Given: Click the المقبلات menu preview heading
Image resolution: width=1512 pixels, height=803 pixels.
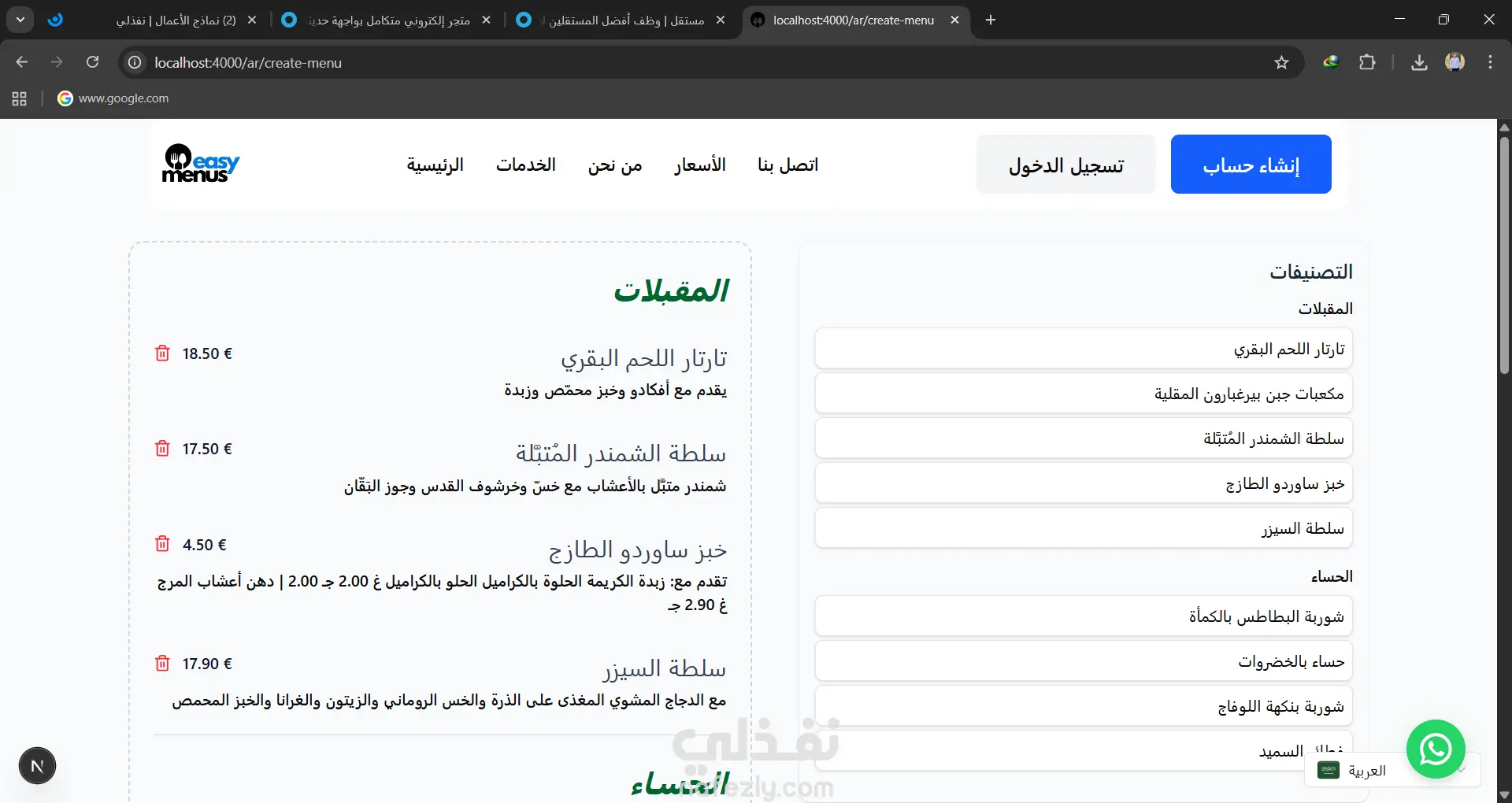Looking at the screenshot, I should click(x=671, y=290).
